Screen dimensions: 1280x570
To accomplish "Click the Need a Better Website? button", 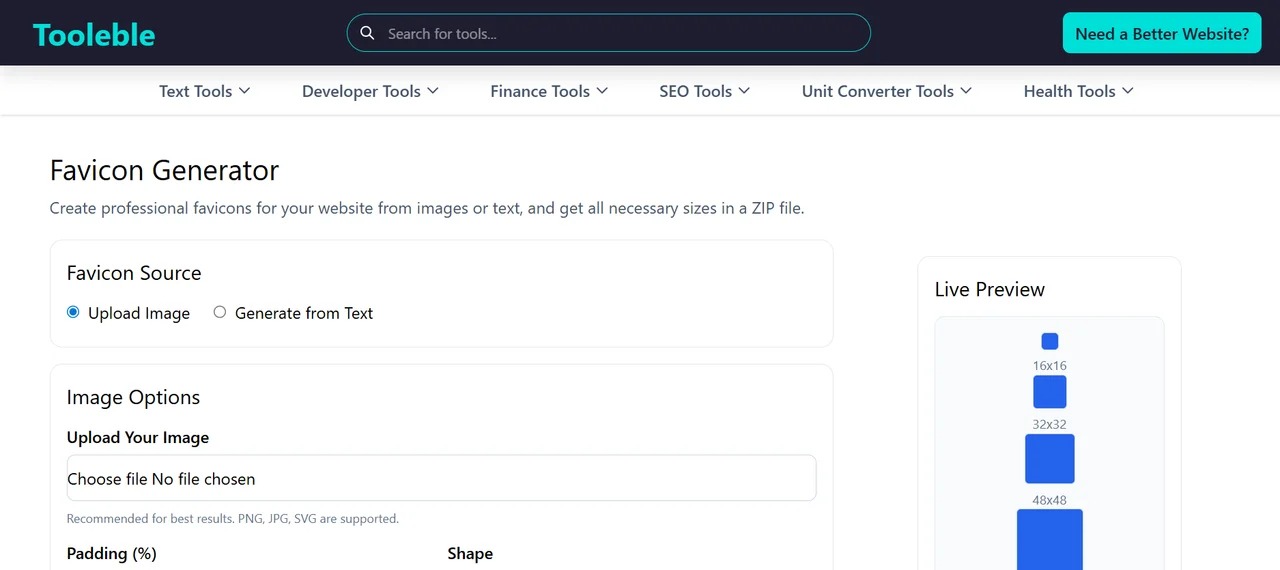I will pos(1162,33).
